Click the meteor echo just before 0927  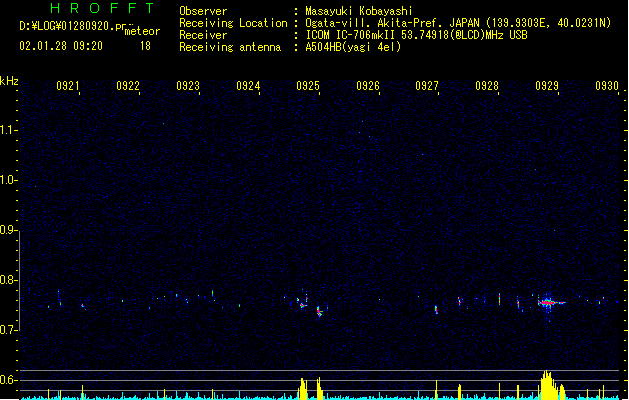436,310
